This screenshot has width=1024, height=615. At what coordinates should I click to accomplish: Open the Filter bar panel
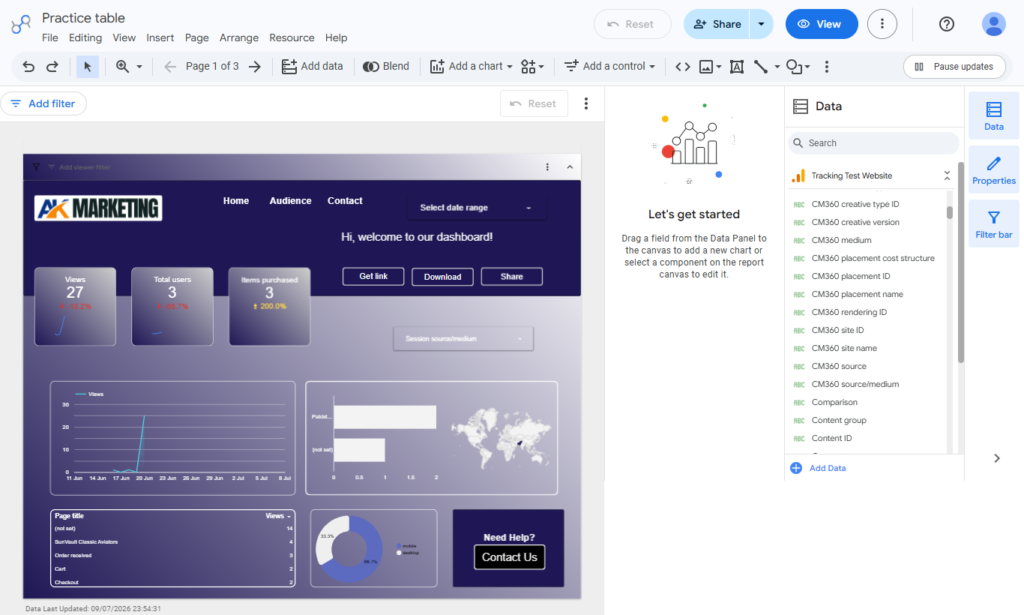point(993,225)
